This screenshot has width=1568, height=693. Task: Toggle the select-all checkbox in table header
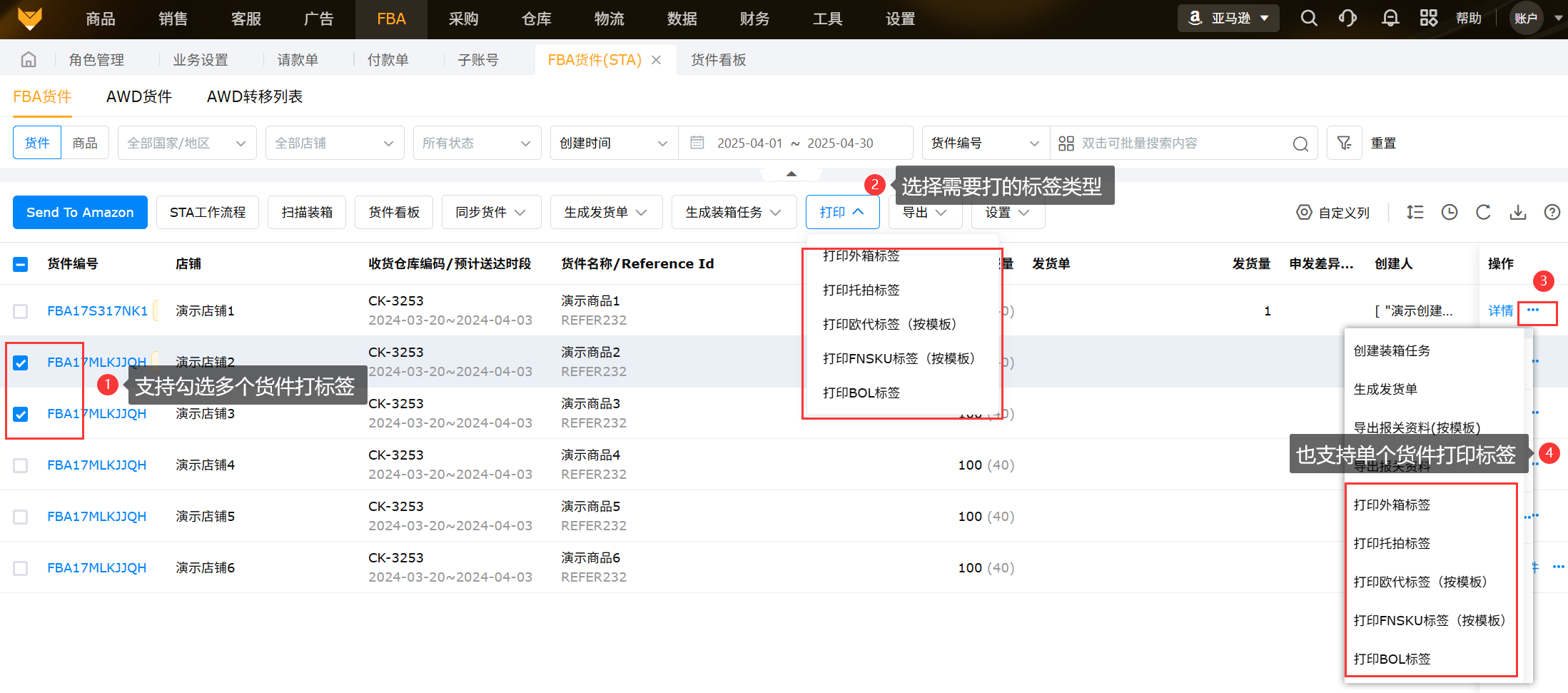(21, 264)
